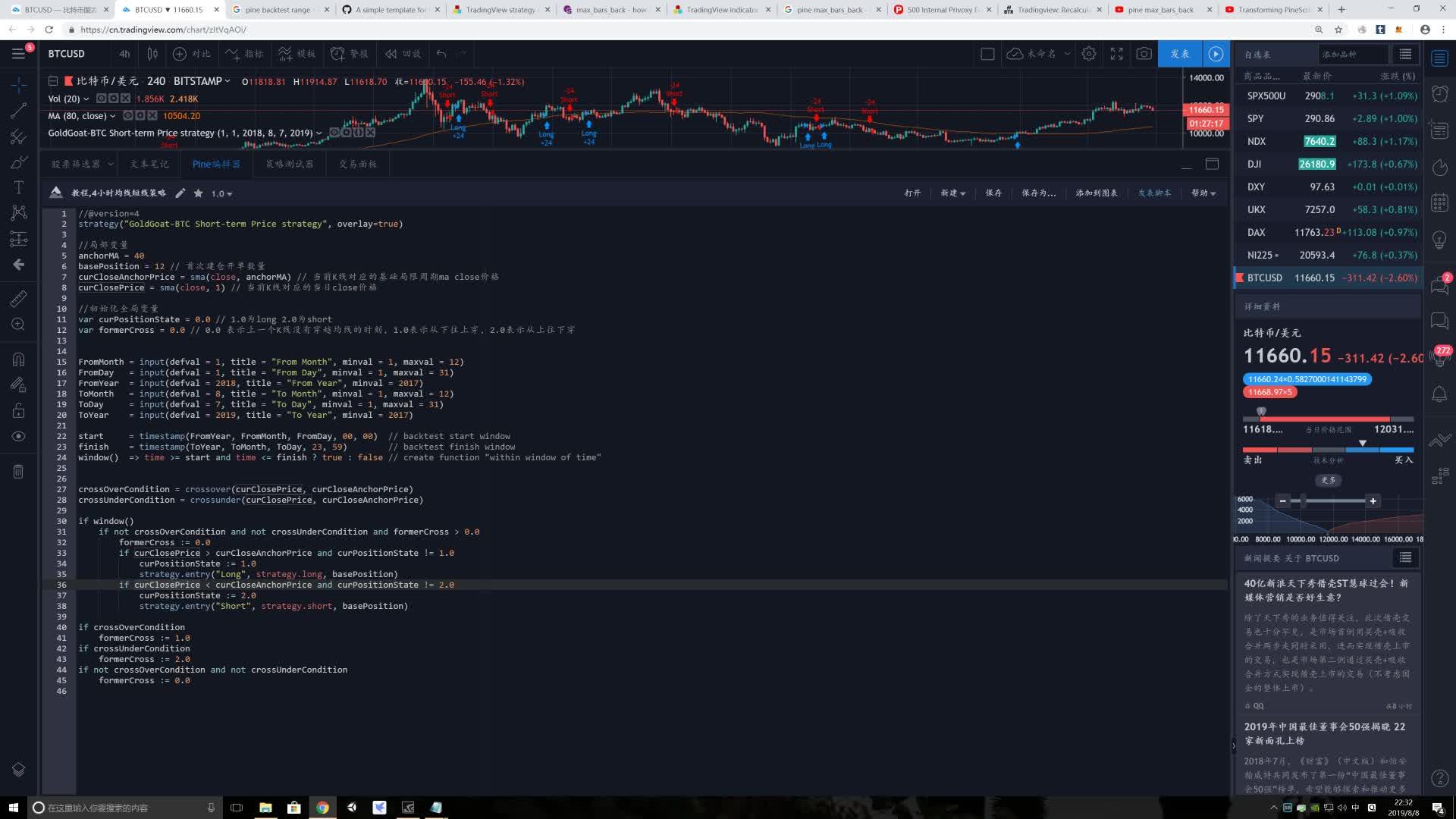Screen dimensions: 1456x819
Task: Switch to the 策略测试器 tab
Action: click(289, 164)
